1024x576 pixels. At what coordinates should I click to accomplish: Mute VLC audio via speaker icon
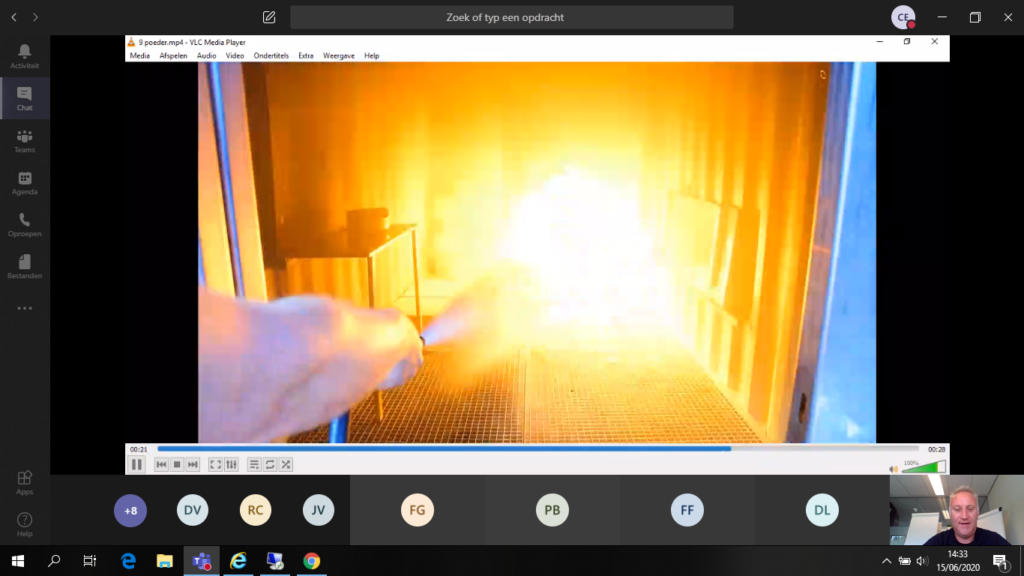click(x=894, y=468)
